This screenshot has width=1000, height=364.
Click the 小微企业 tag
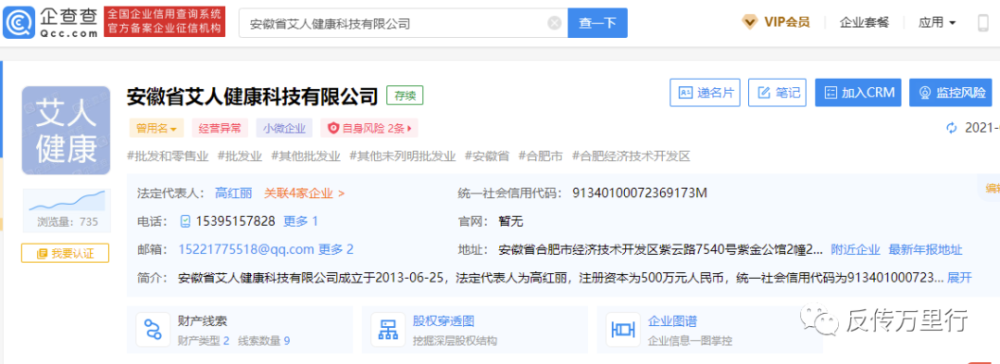[284, 128]
